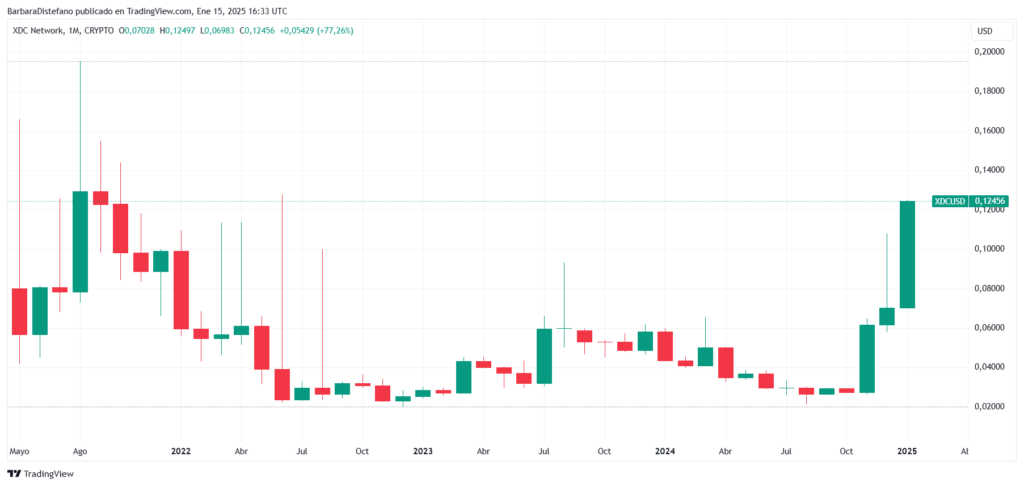This screenshot has width=1024, height=486.
Task: Click the tall green January 2025 candle
Action: point(907,255)
